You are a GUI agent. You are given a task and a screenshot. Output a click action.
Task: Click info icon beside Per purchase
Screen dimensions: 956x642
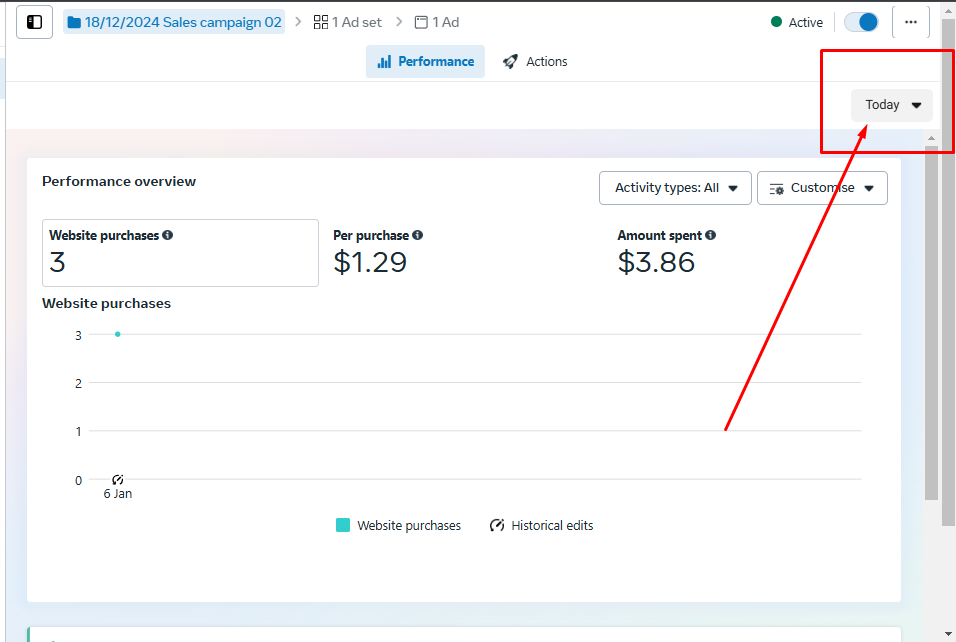click(417, 235)
